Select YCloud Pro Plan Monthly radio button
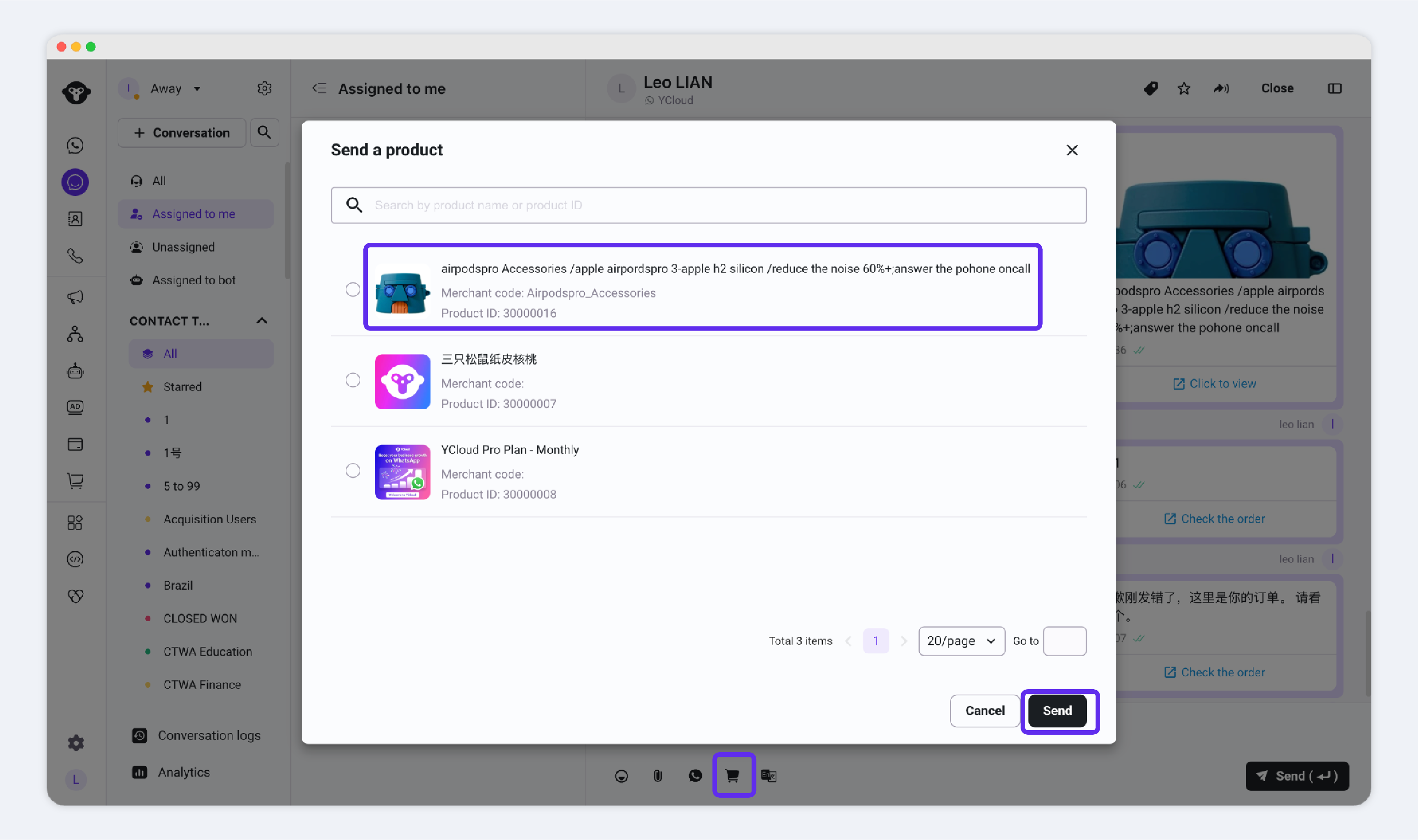This screenshot has width=1418, height=840. click(353, 470)
